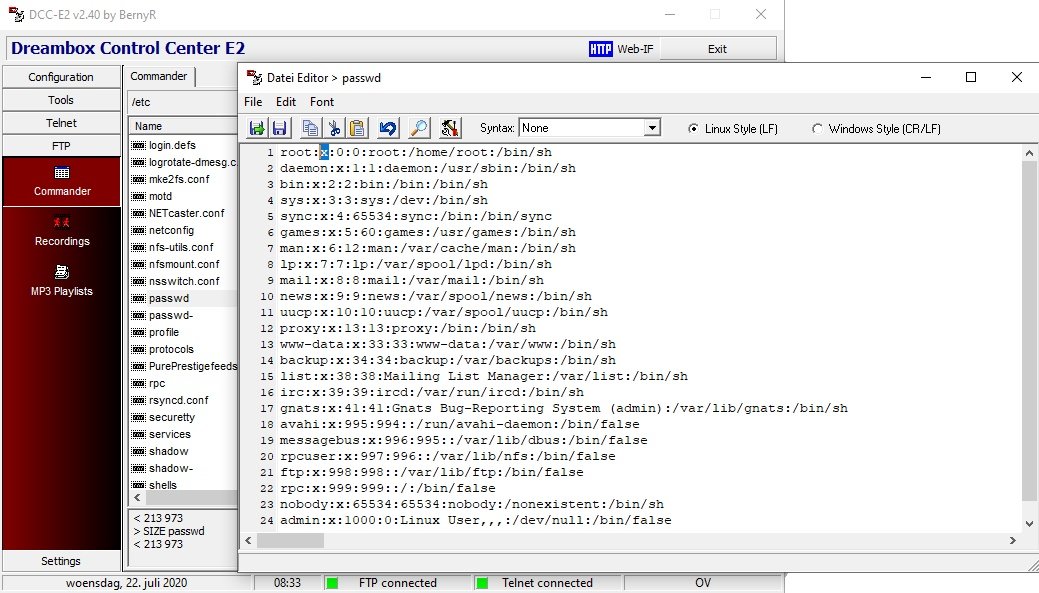Click the Name column header
The width and height of the screenshot is (1039, 593).
(182, 126)
